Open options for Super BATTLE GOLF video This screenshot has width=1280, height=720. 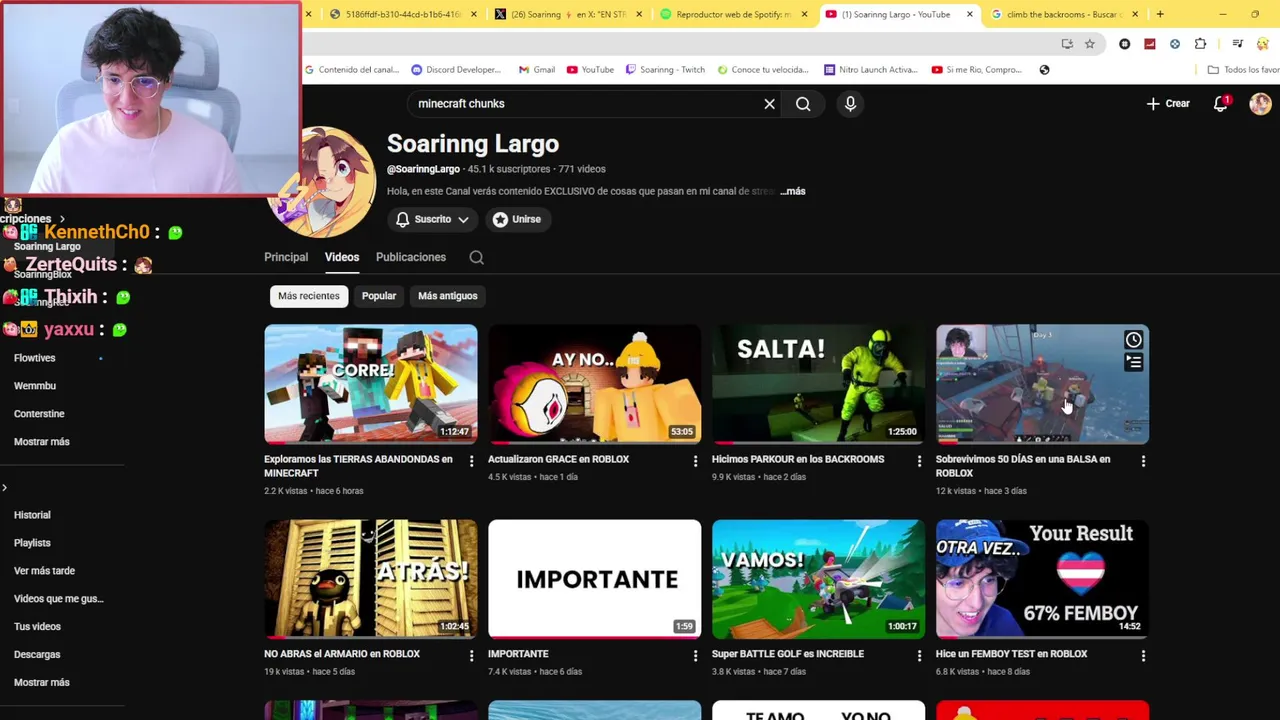(x=919, y=656)
